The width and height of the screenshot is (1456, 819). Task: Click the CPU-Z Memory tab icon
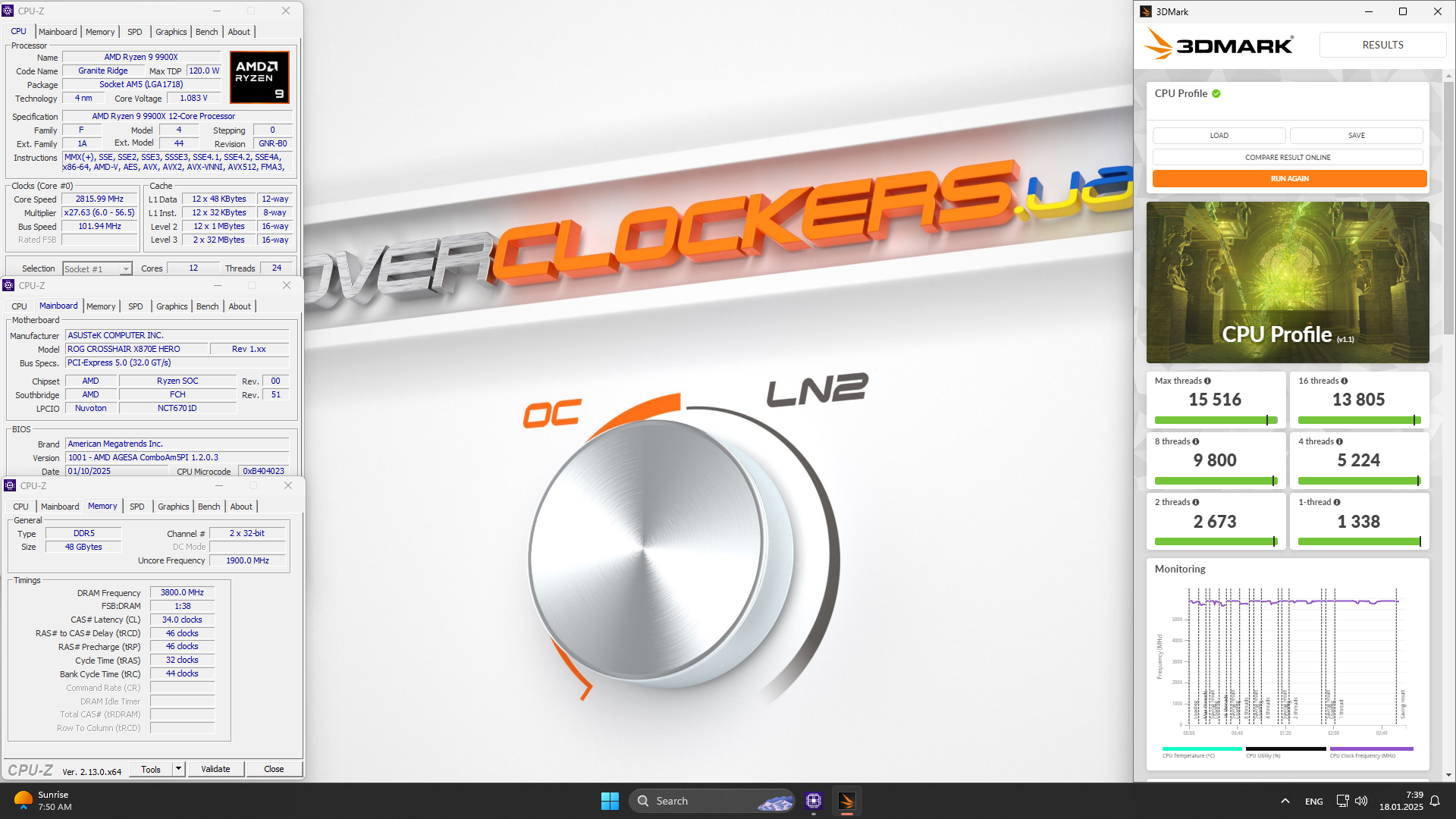[x=100, y=506]
